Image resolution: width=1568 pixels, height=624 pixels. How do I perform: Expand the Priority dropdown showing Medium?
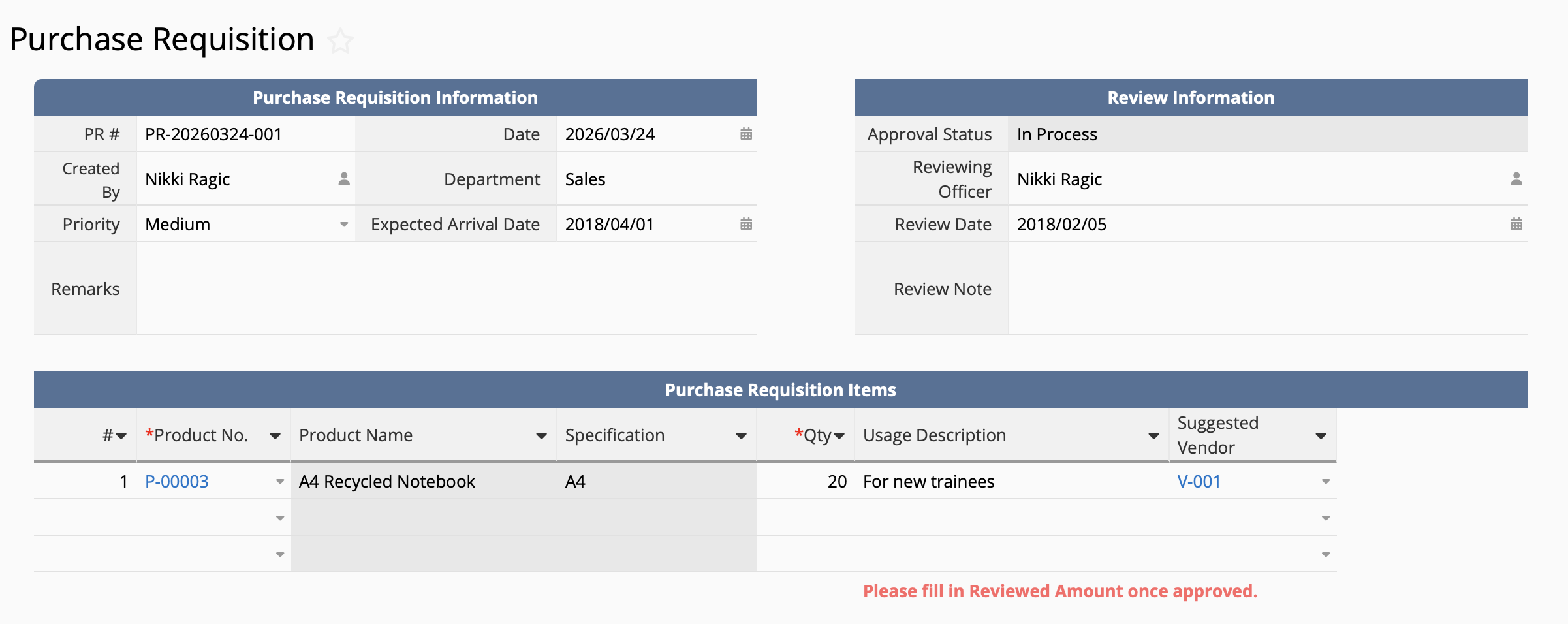point(344,225)
